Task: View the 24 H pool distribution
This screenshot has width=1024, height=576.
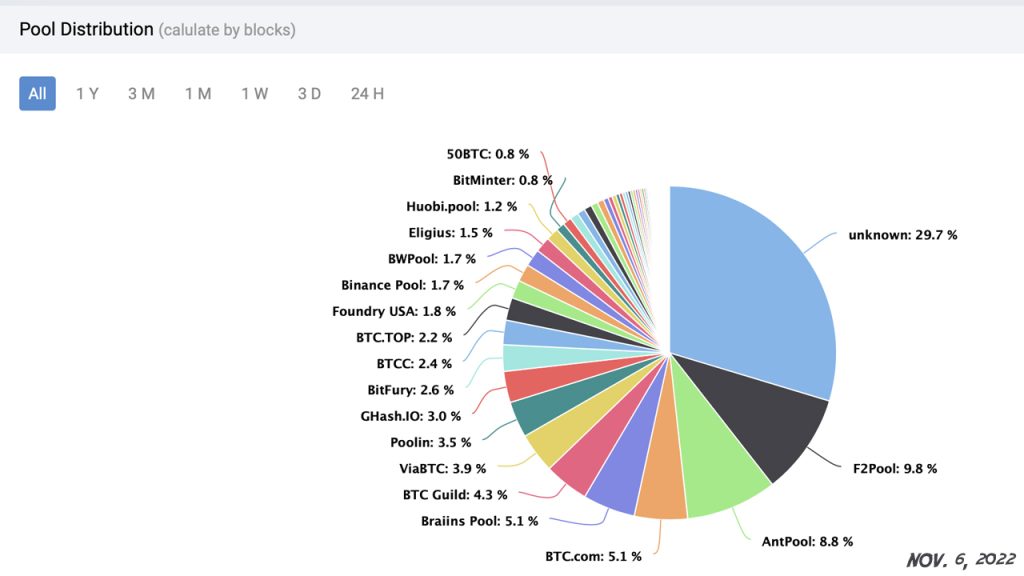Action: tap(365, 93)
